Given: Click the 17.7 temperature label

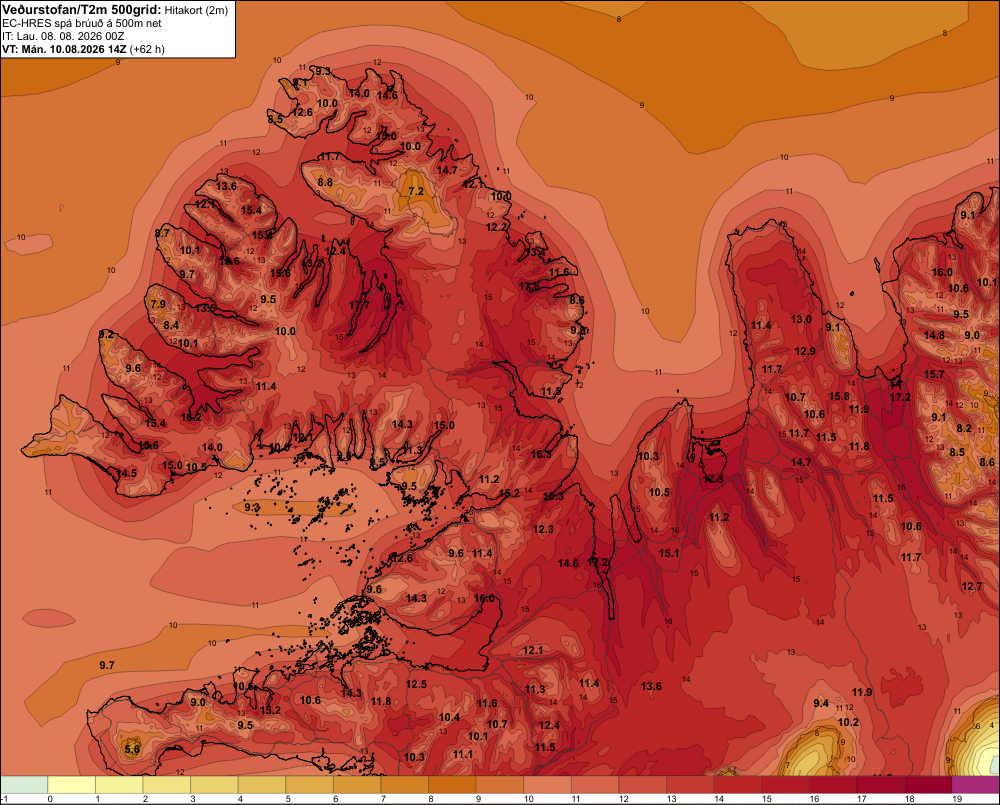Looking at the screenshot, I should [359, 306].
